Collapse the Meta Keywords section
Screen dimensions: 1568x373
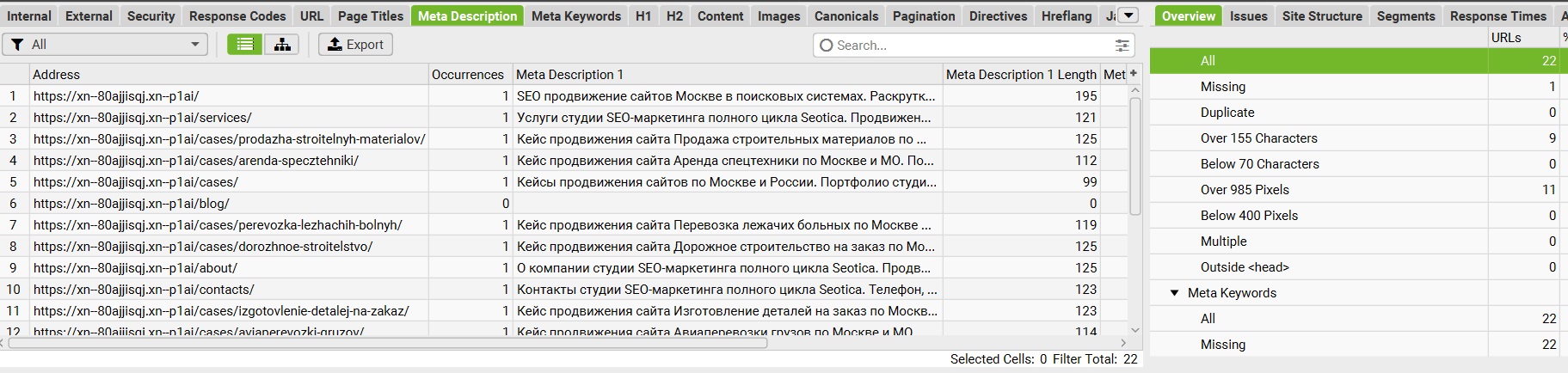1174,293
